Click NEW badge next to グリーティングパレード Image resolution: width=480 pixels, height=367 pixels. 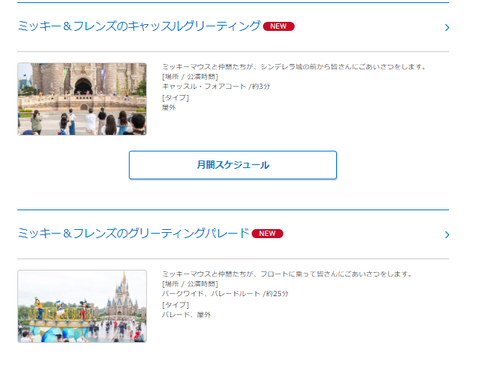(x=267, y=234)
